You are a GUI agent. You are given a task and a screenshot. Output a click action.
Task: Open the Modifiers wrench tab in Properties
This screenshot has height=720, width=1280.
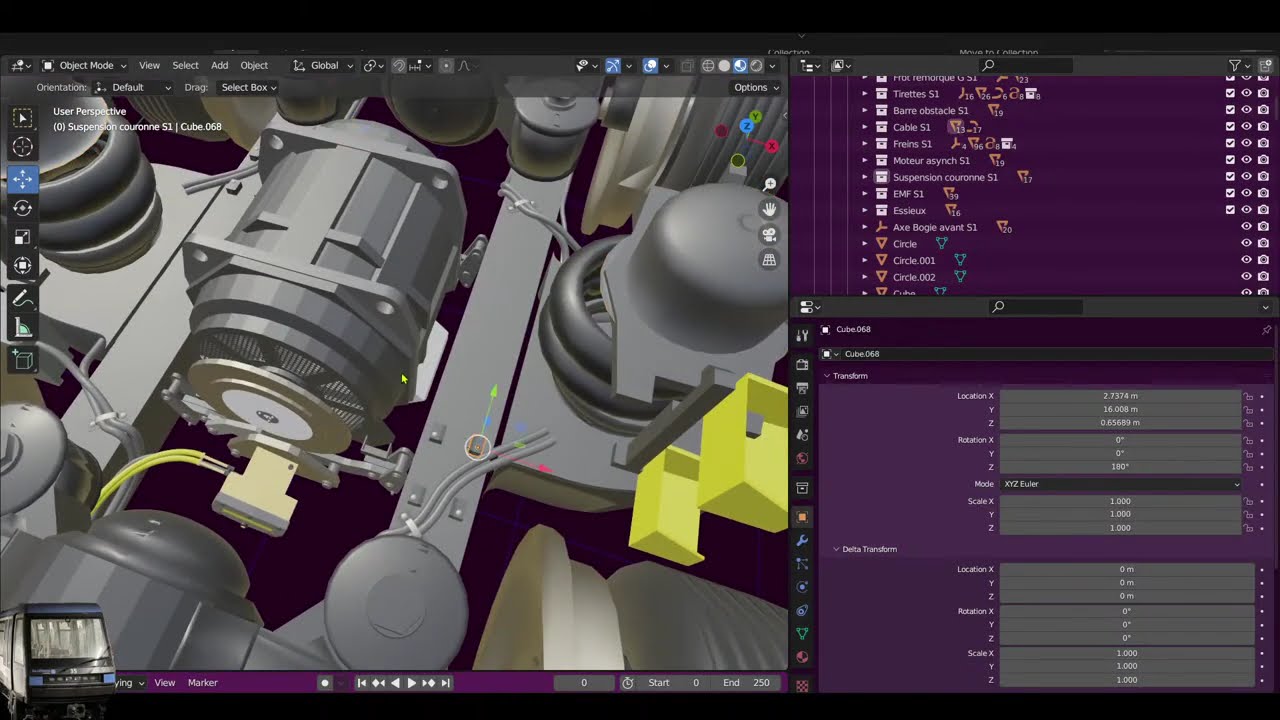click(802, 540)
